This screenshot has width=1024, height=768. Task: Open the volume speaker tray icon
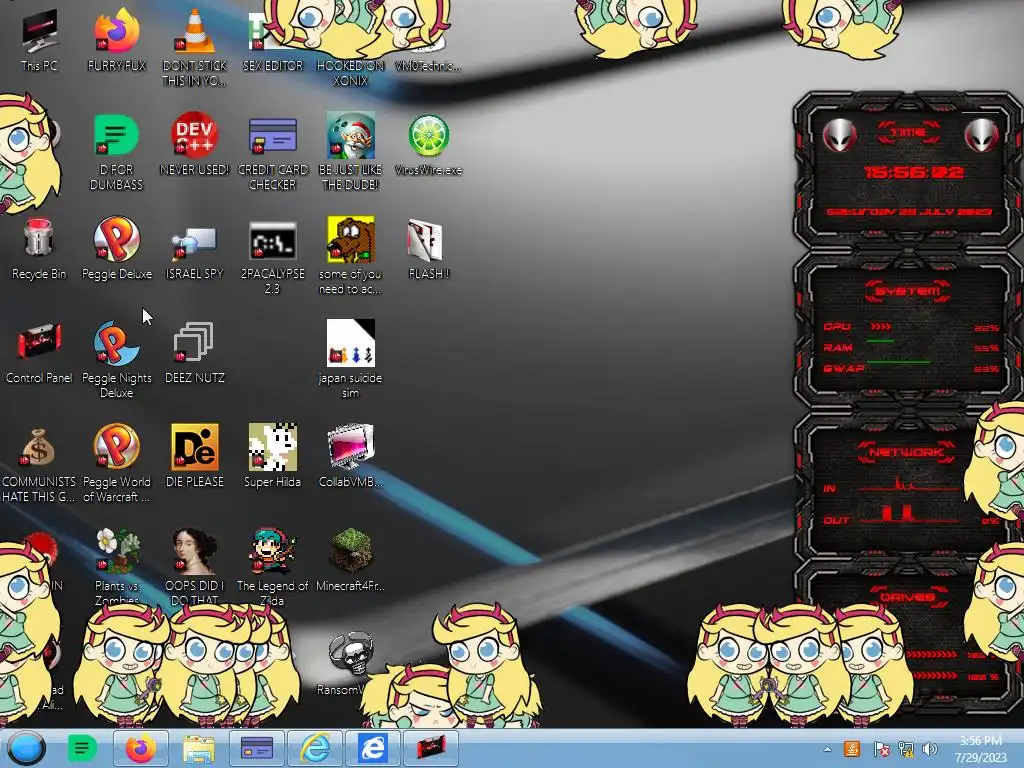[x=930, y=749]
